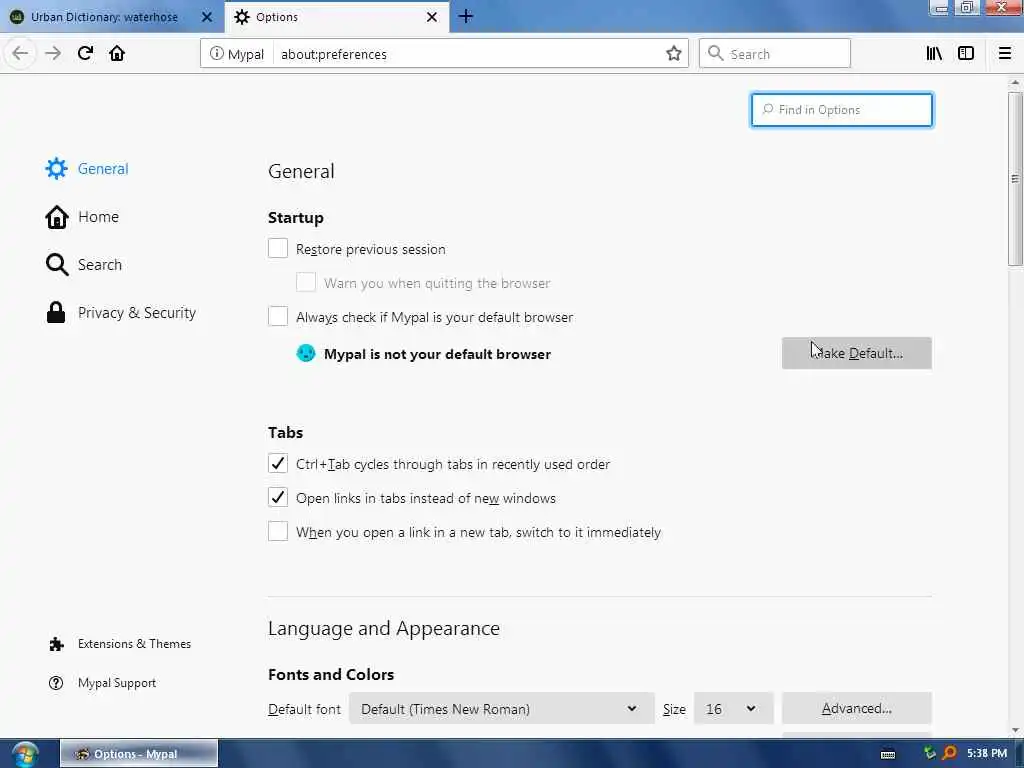Open Home settings category
1024x768 pixels.
tap(99, 217)
